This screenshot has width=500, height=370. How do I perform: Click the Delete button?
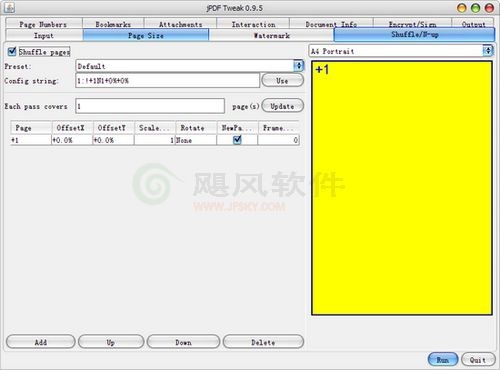(x=263, y=342)
